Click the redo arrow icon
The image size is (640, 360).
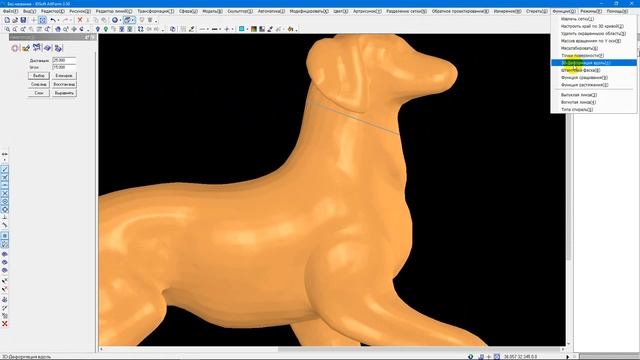(65, 20)
